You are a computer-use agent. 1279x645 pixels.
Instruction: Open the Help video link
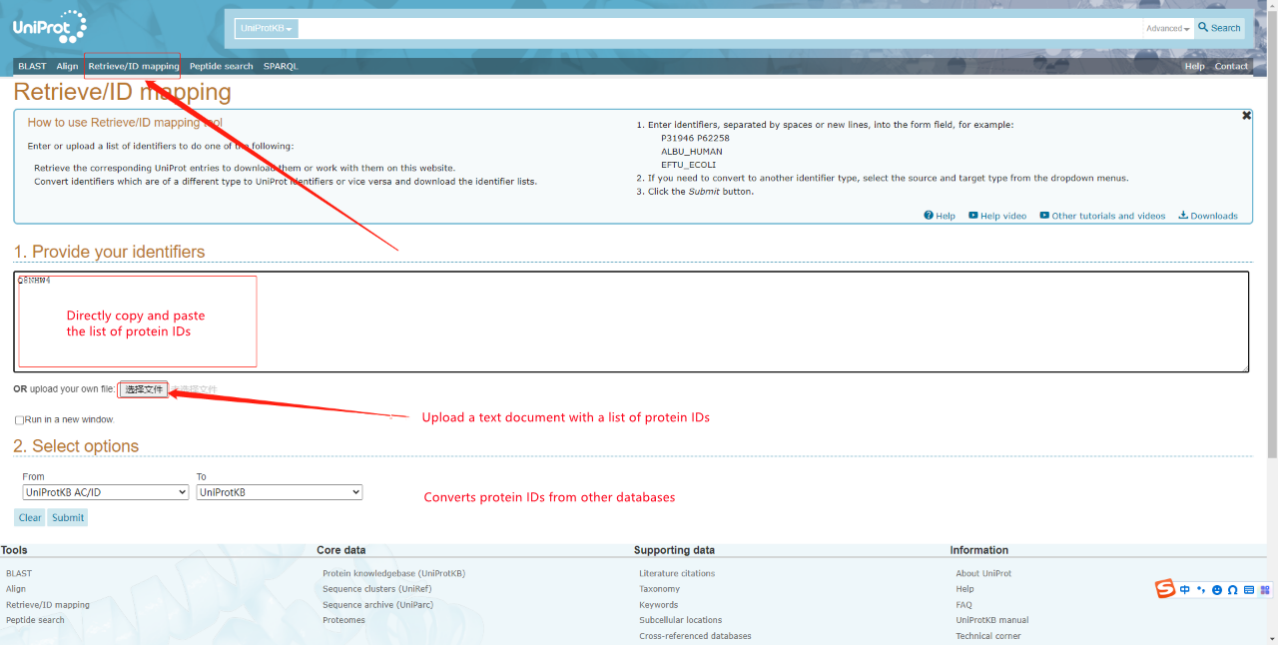(997, 216)
